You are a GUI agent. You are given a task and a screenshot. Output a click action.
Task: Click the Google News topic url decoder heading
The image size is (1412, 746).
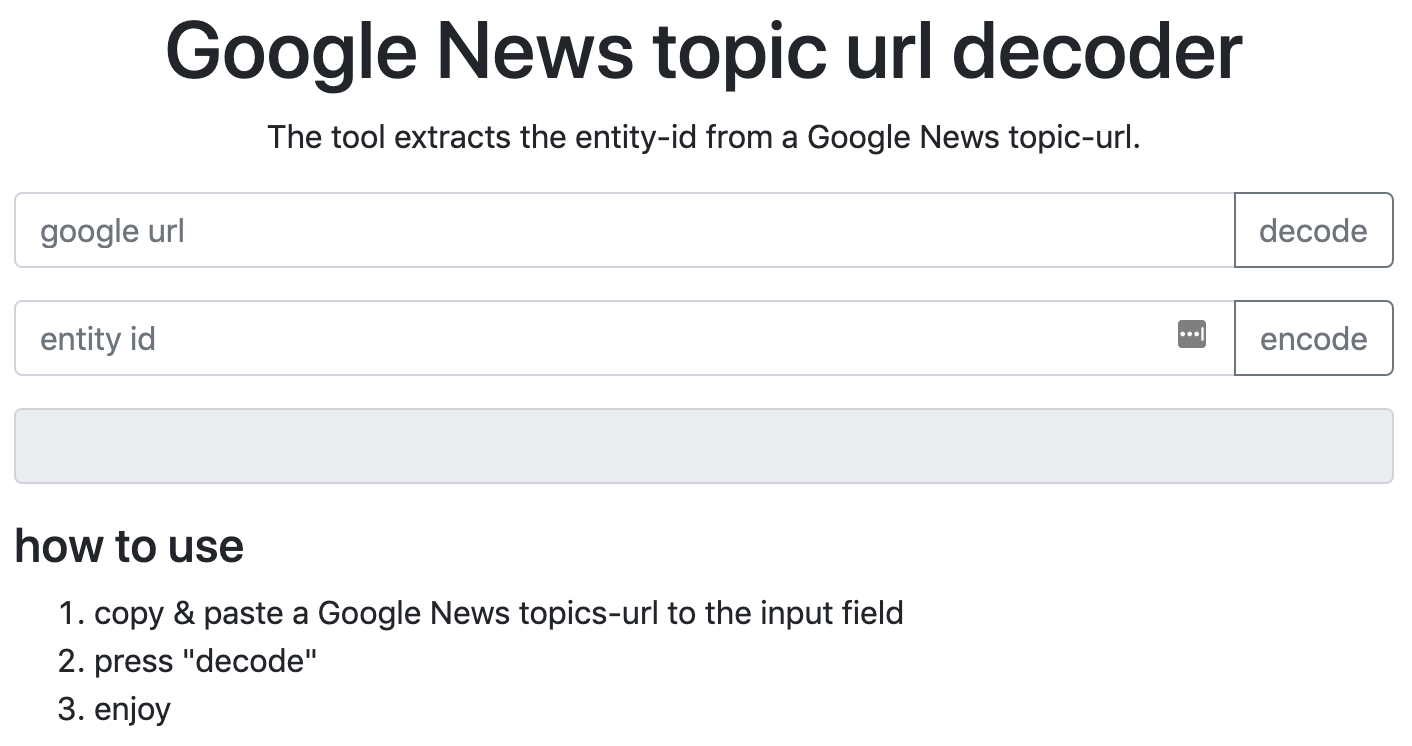click(704, 50)
